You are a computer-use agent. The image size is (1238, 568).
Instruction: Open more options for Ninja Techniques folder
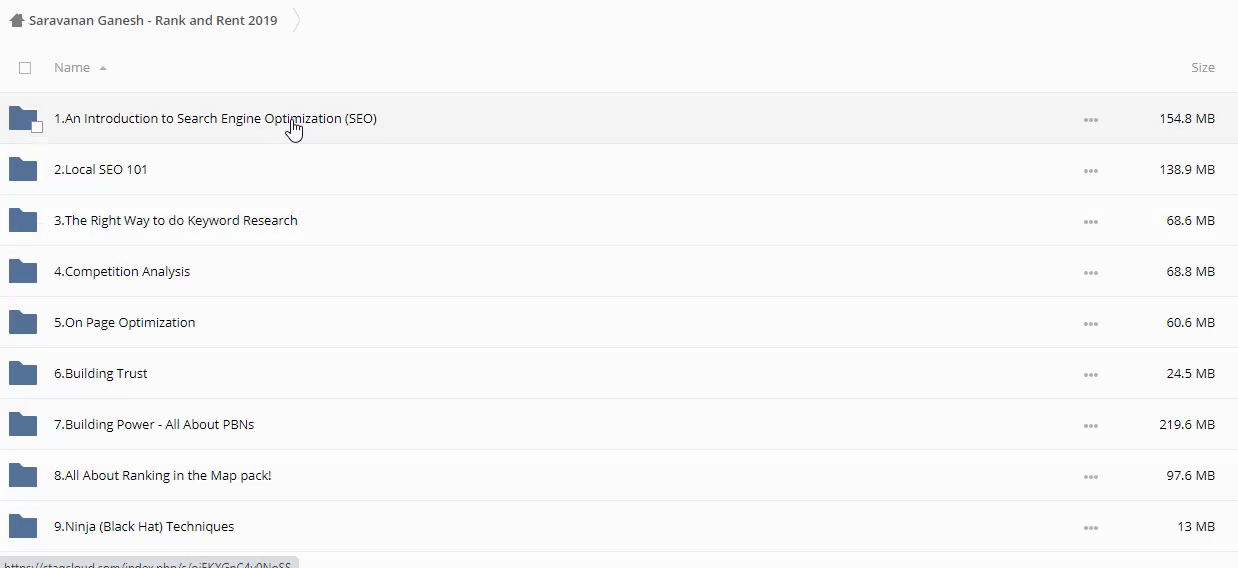click(x=1090, y=527)
